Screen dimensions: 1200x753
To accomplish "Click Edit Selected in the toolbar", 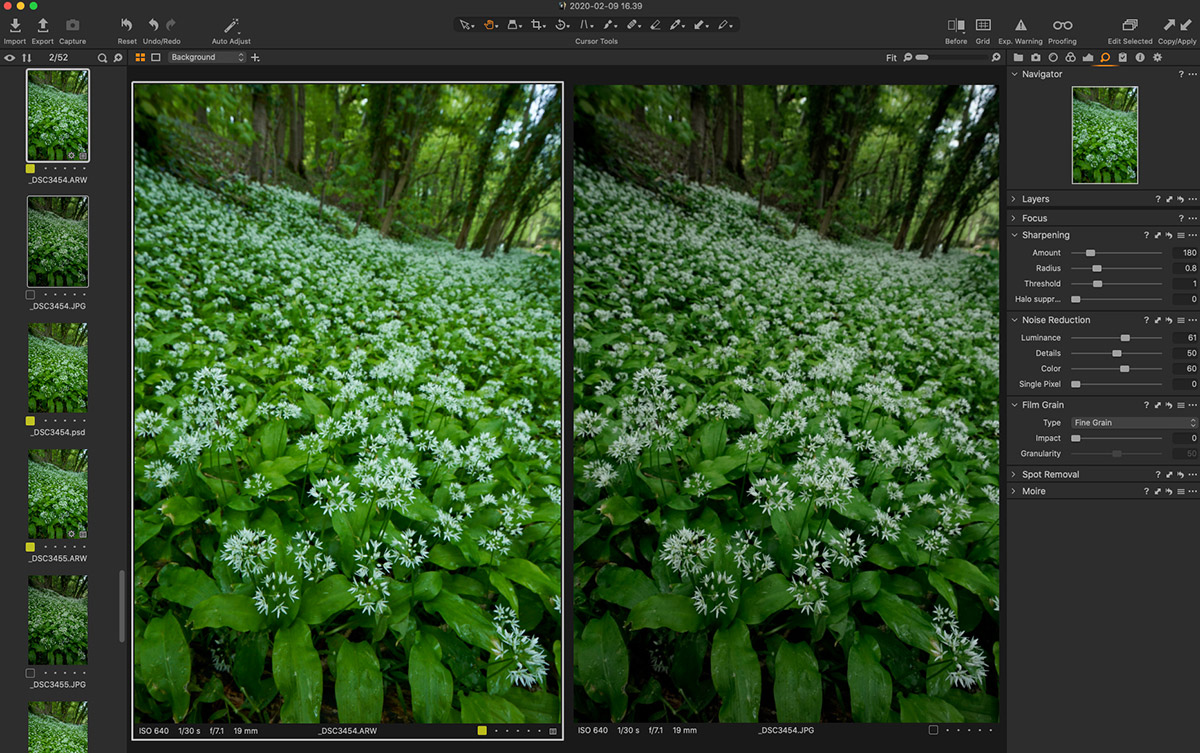I will pyautogui.click(x=1132, y=25).
